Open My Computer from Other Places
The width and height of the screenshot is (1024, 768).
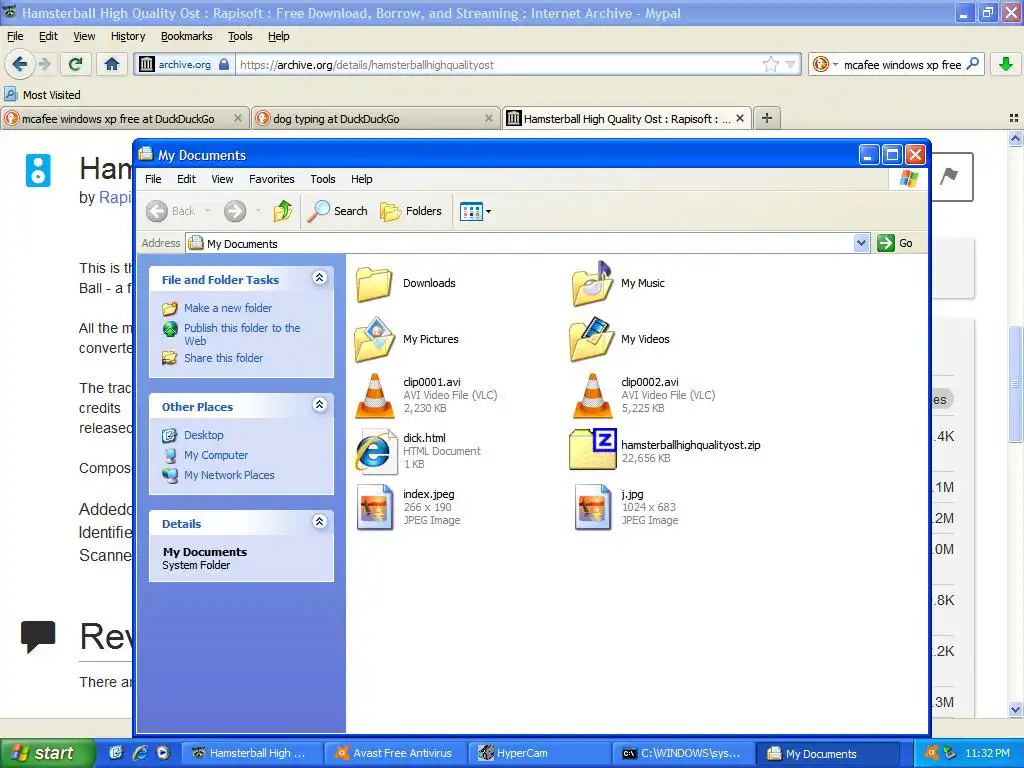click(216, 455)
